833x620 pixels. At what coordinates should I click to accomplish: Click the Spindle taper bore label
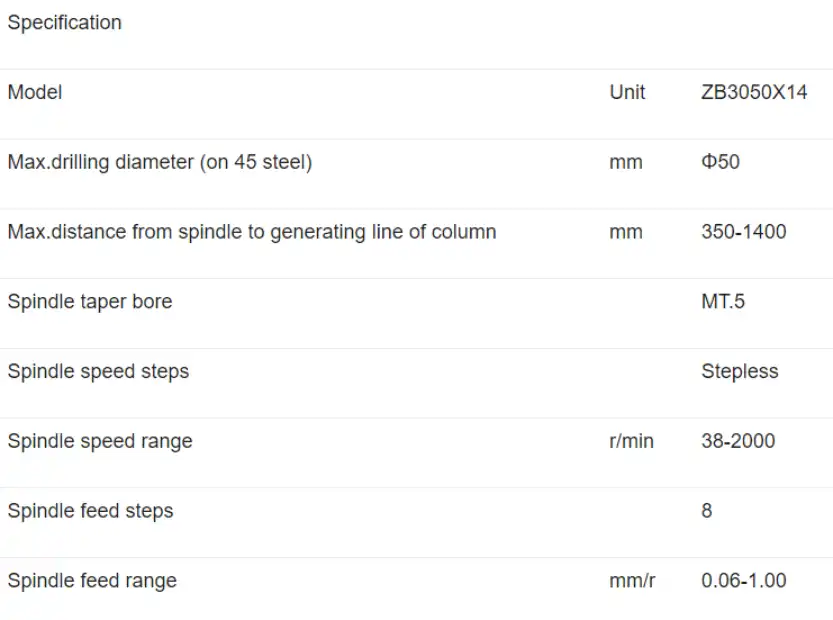90,302
